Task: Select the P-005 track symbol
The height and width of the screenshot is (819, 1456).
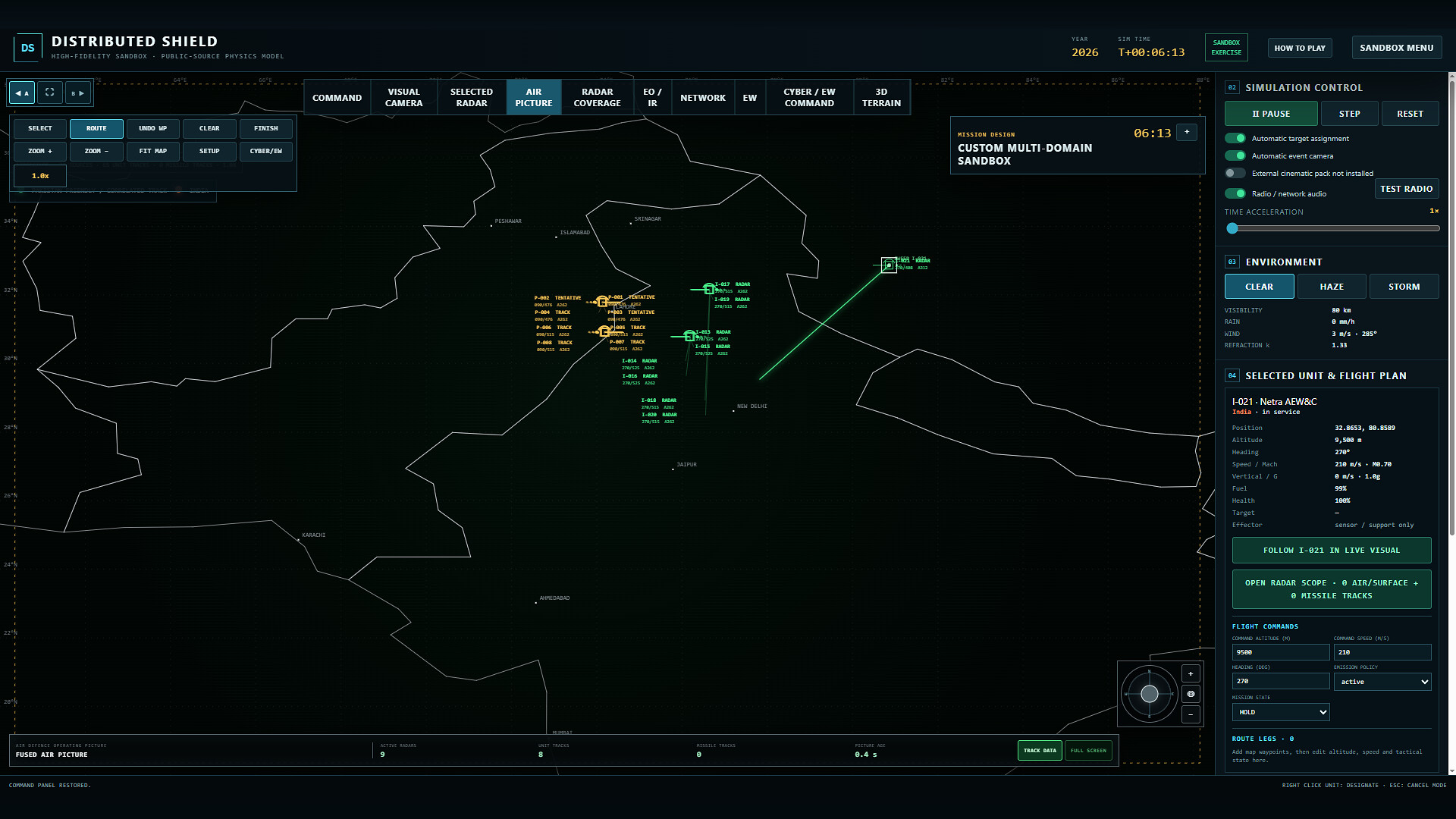Action: click(x=604, y=331)
